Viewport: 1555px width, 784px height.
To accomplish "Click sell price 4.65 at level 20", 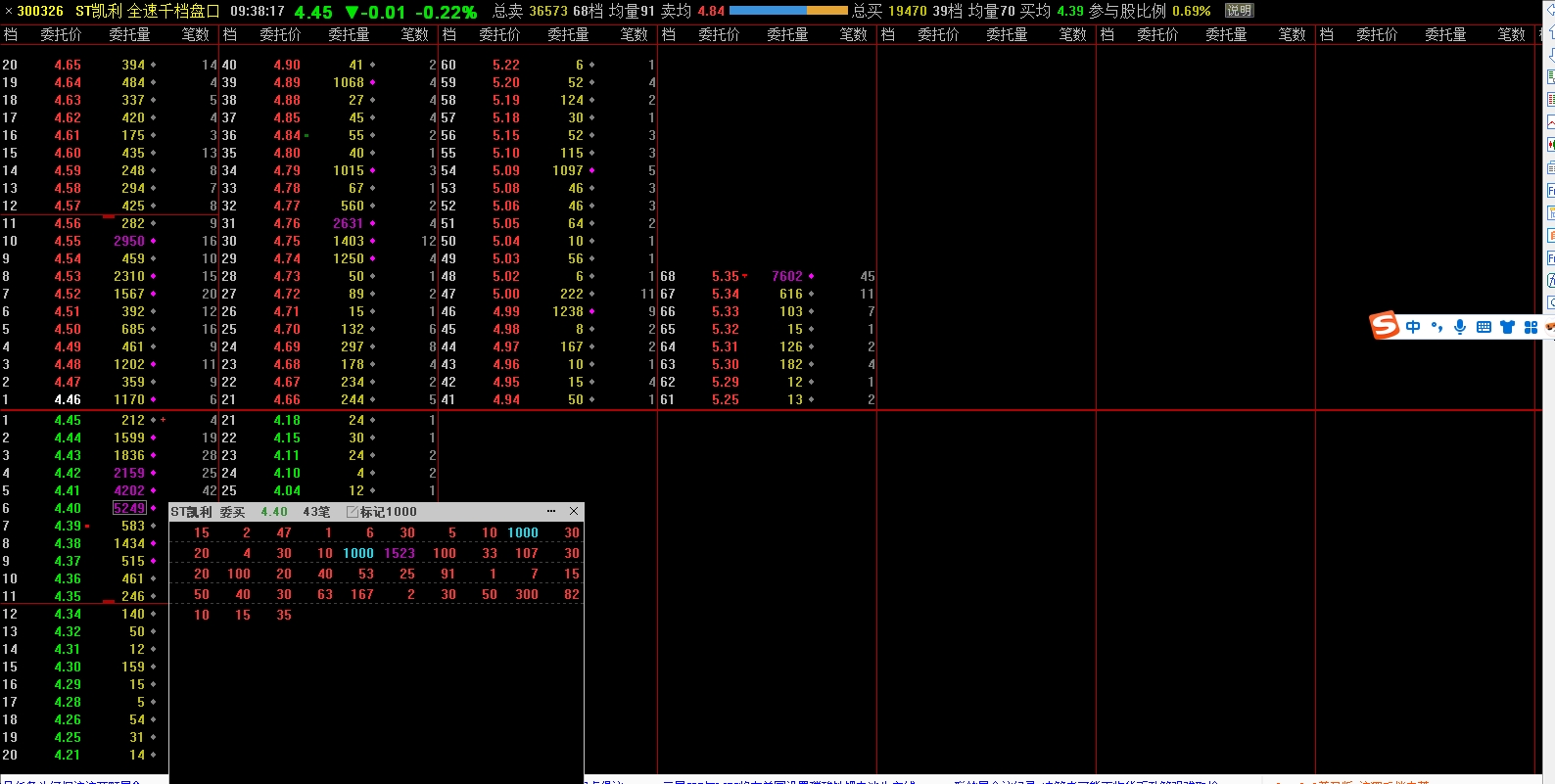I will point(68,65).
